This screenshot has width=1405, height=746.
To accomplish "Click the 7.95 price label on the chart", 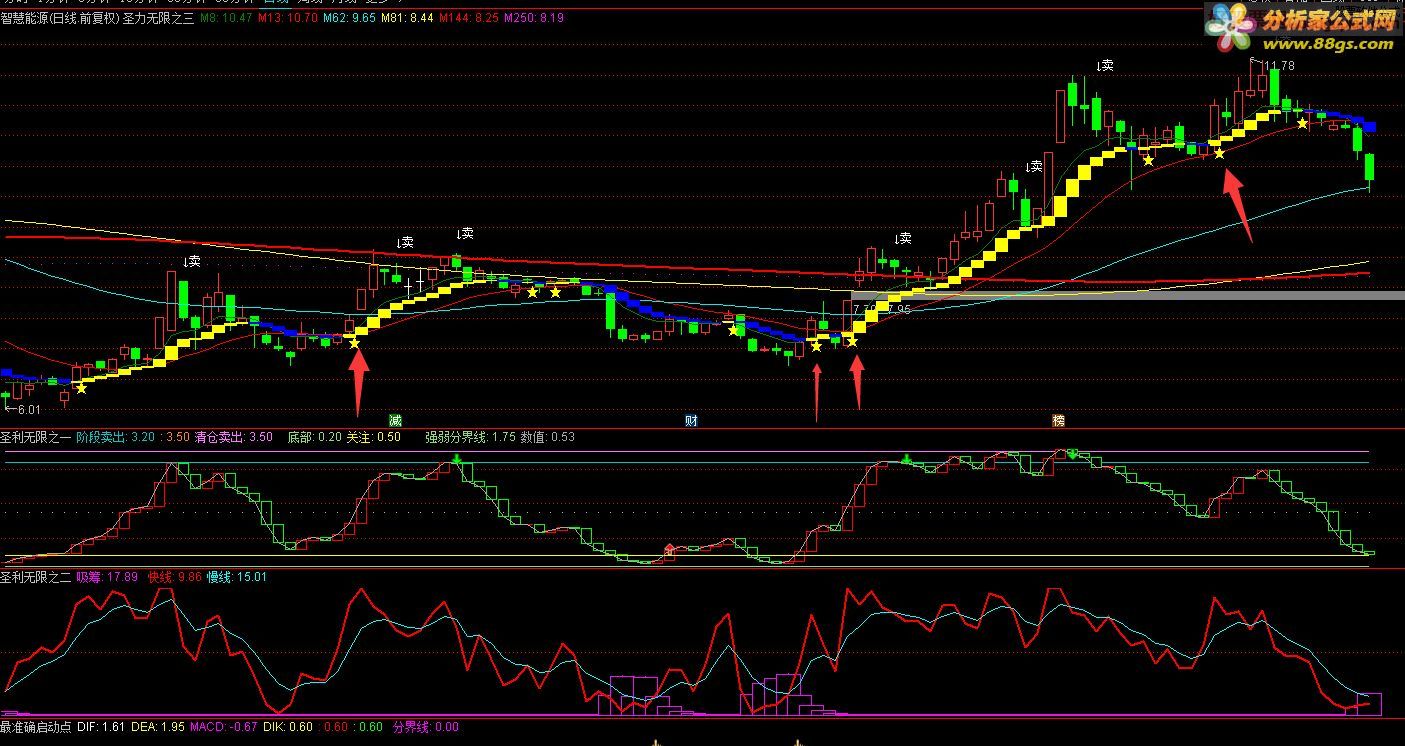I will click(x=899, y=309).
